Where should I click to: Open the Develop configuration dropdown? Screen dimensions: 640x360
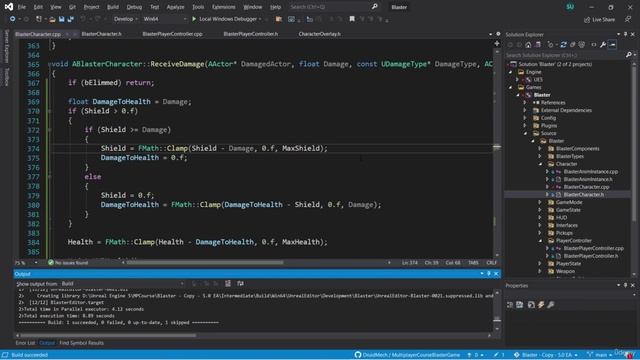point(125,19)
